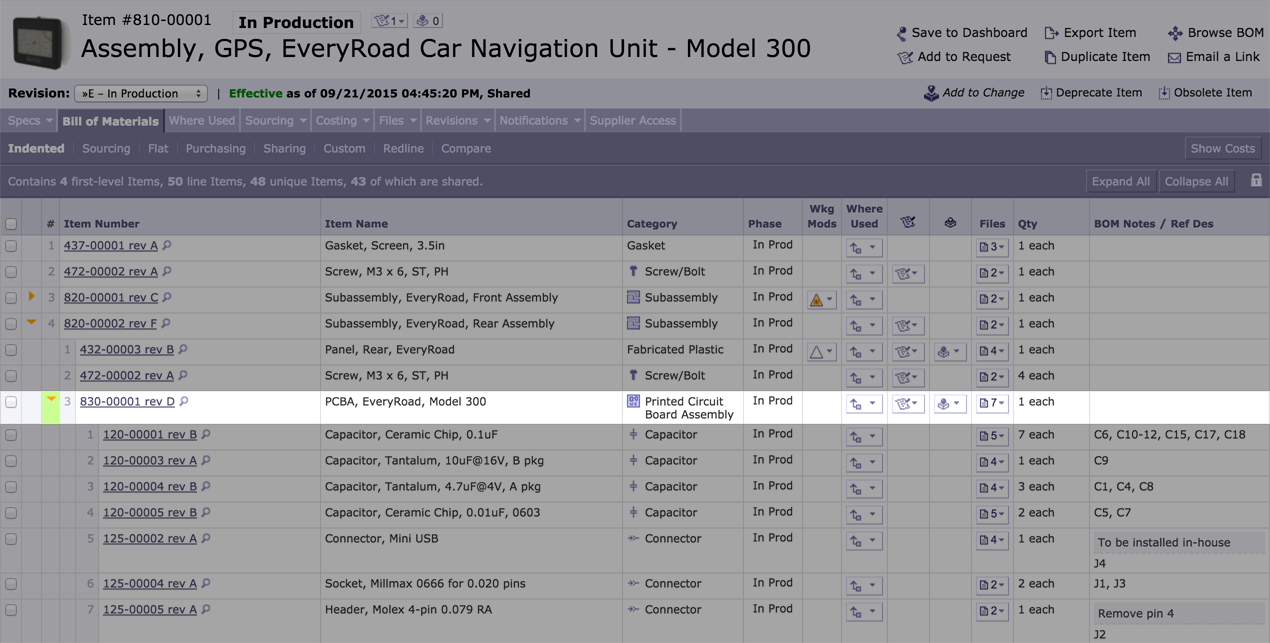Check the box for row 120-00001 rev B
The image size is (1270, 643).
(11, 435)
